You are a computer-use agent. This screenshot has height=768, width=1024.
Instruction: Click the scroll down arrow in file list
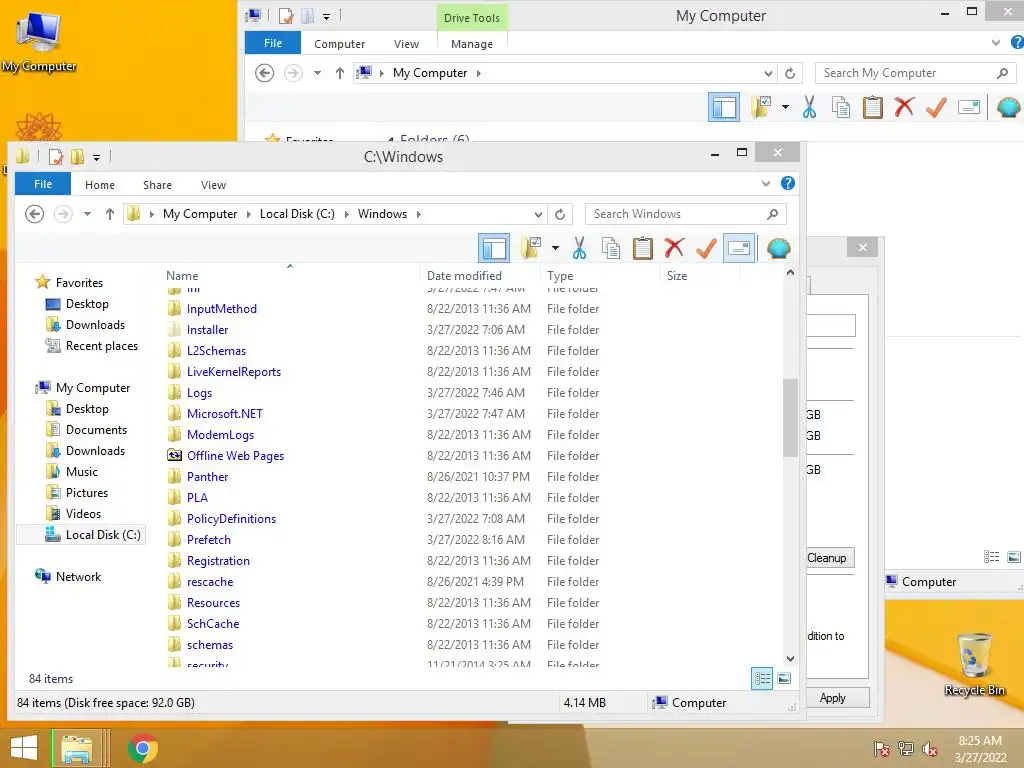pyautogui.click(x=790, y=658)
